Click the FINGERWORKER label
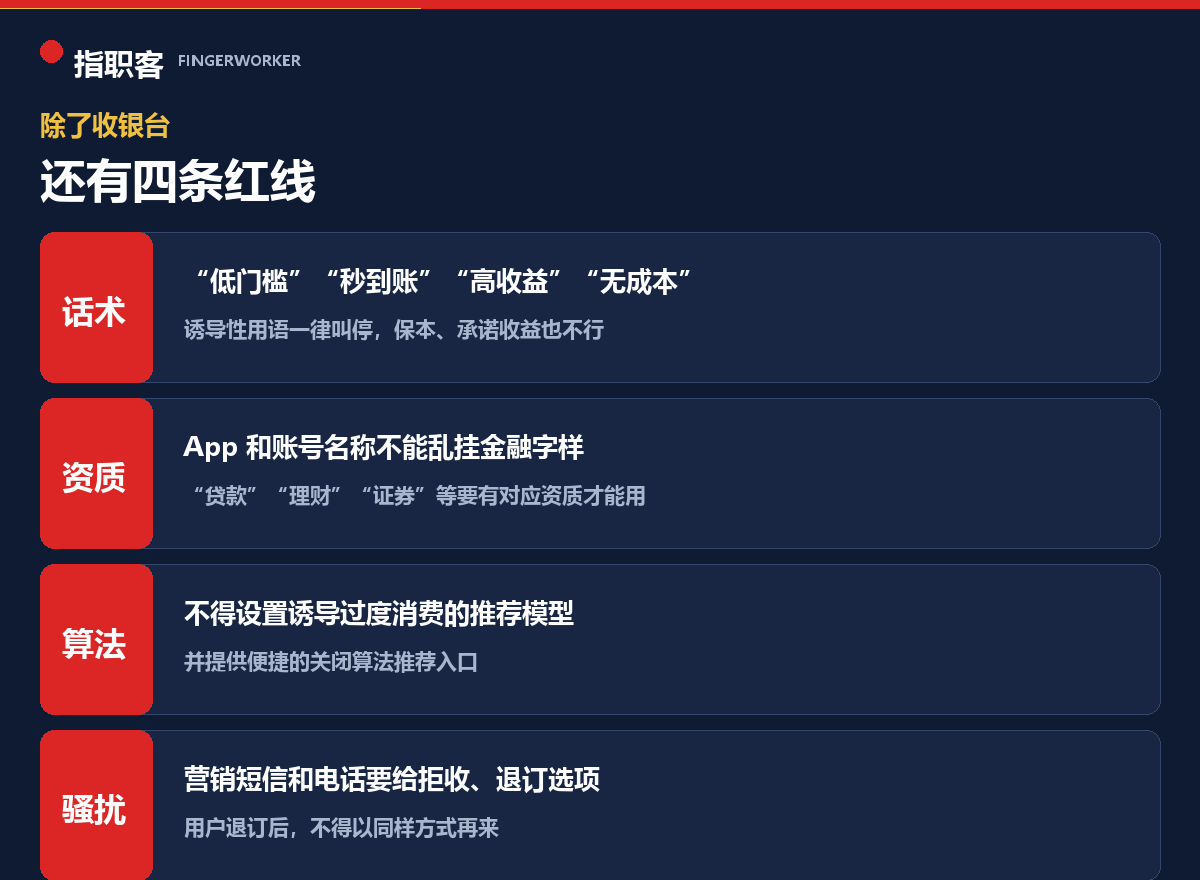The height and width of the screenshot is (880, 1200). pos(239,61)
